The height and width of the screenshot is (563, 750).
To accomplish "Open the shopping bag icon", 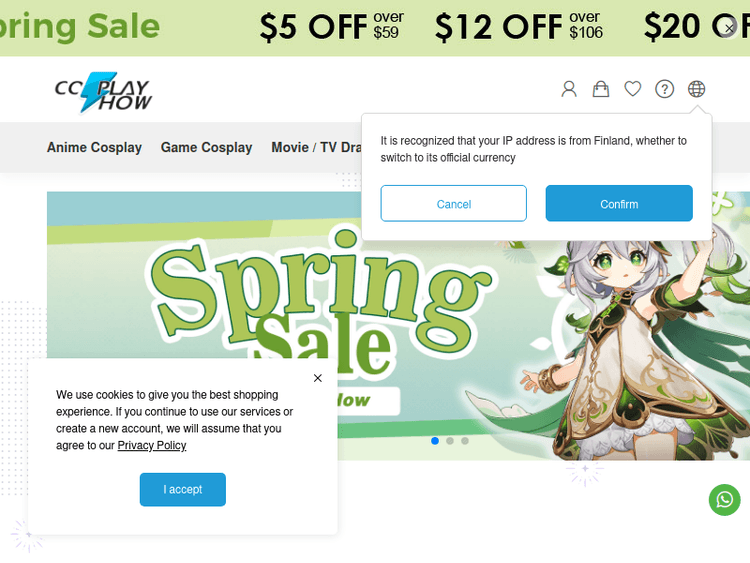I will 601,89.
